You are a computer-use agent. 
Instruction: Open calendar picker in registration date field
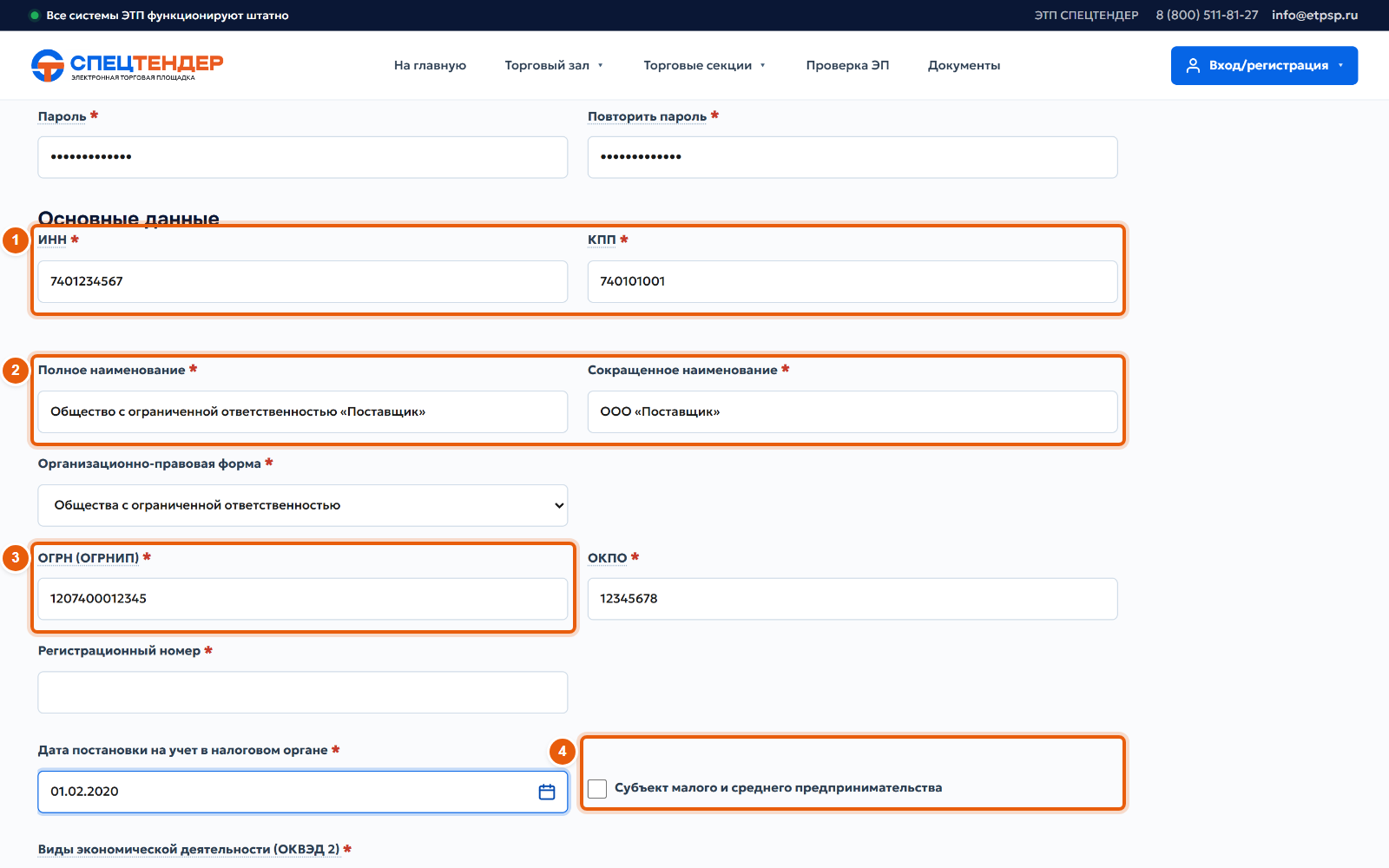[547, 792]
